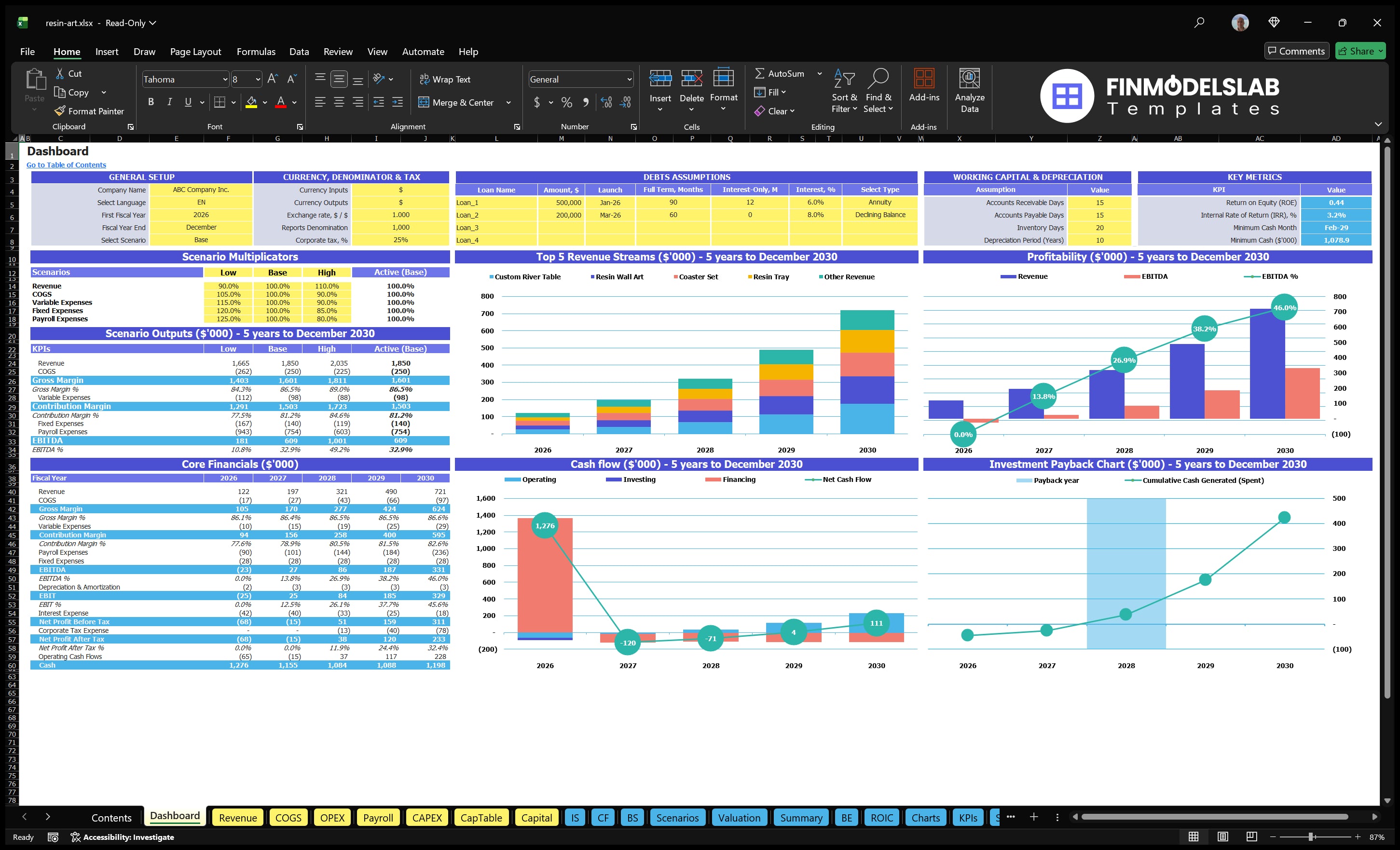Click Go to Table of Contents link
The width and height of the screenshot is (1400, 850).
click(66, 165)
